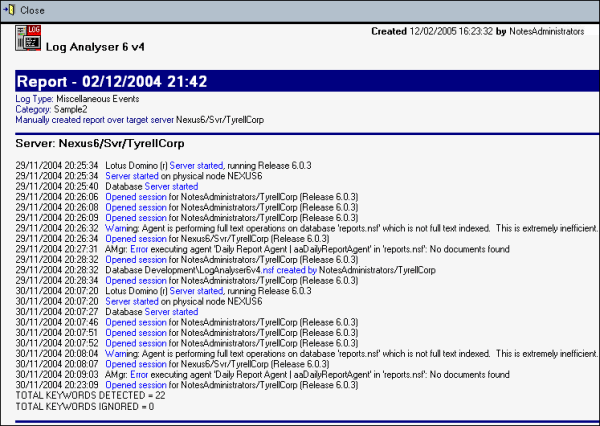
Task: Click 'by NotesAdministrators' in the Created header
Action: coord(540,31)
